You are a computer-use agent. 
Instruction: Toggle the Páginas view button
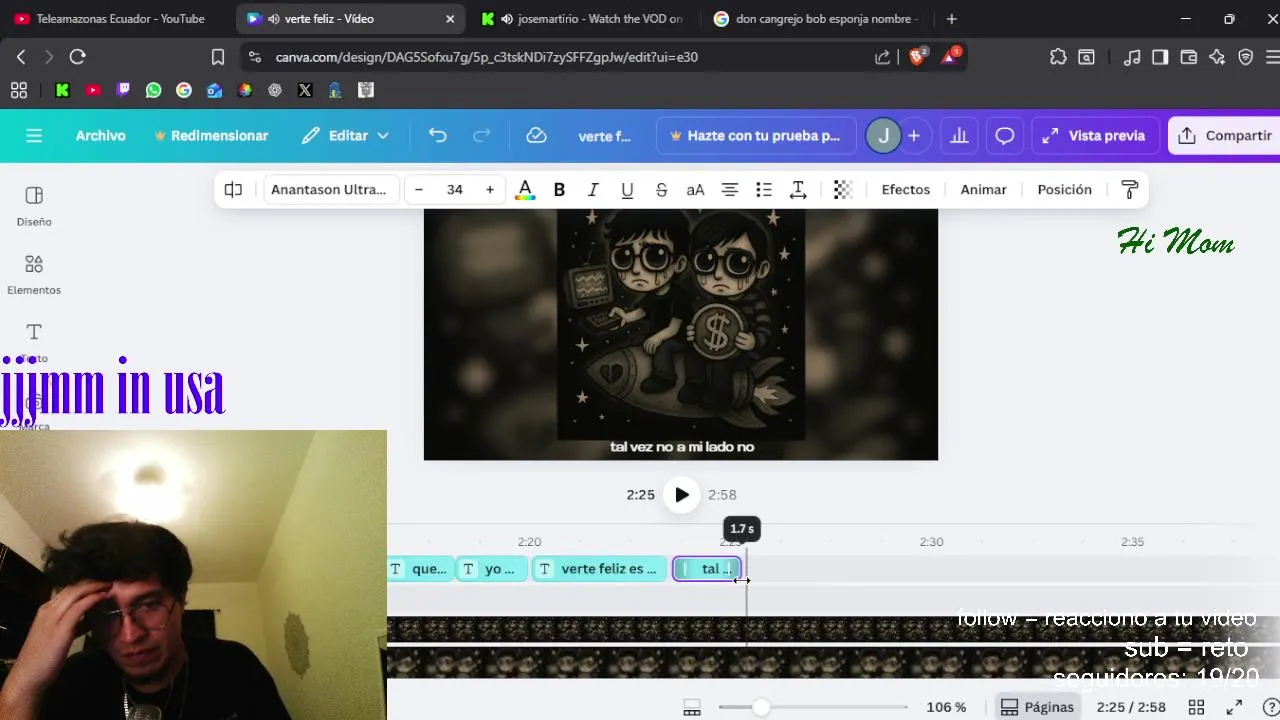[1037, 708]
